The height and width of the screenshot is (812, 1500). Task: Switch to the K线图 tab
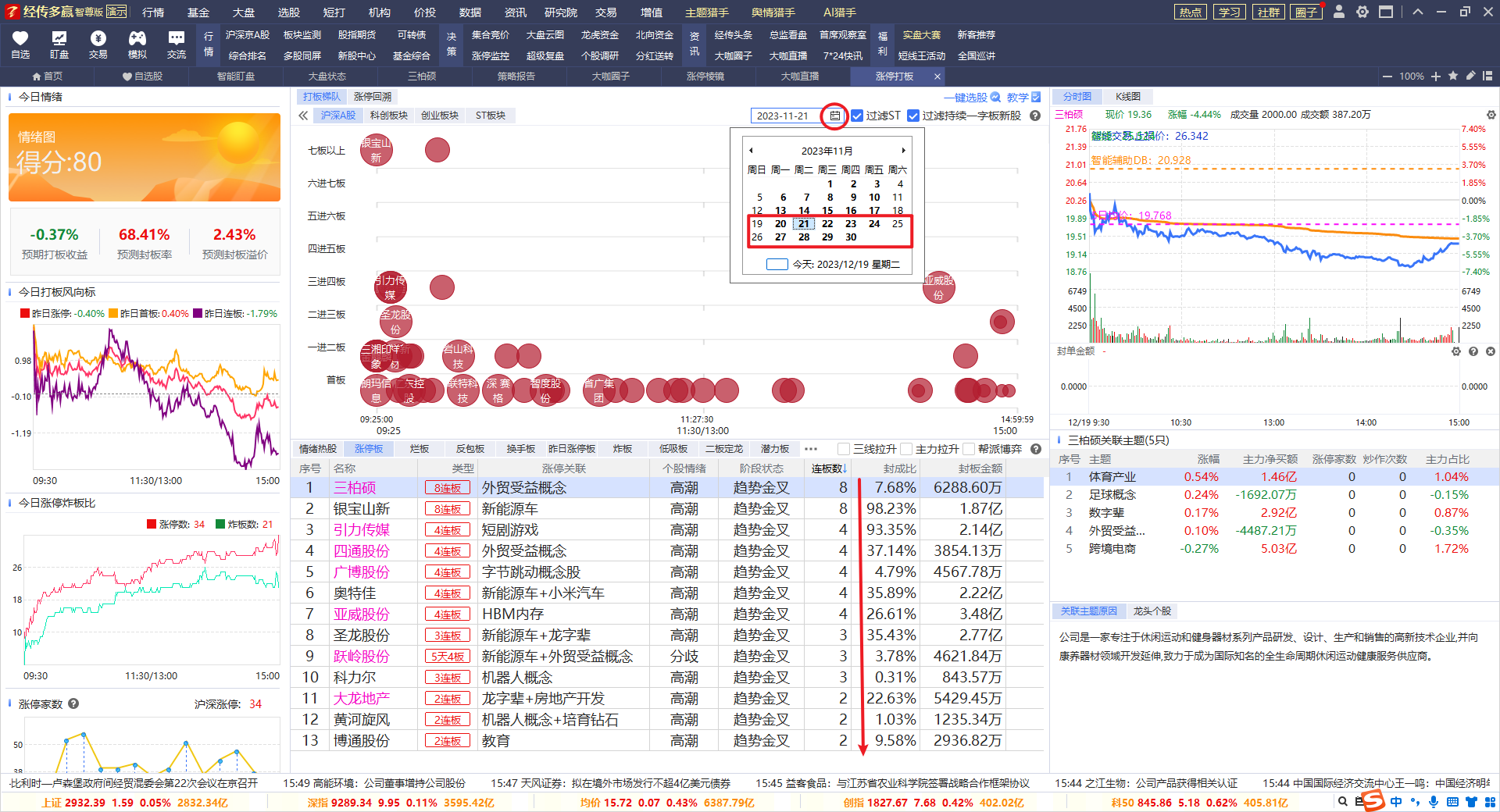point(1128,97)
